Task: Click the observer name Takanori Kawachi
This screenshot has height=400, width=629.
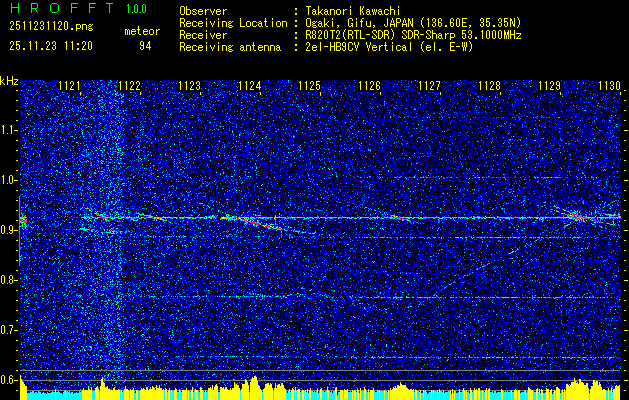Action: (x=353, y=11)
